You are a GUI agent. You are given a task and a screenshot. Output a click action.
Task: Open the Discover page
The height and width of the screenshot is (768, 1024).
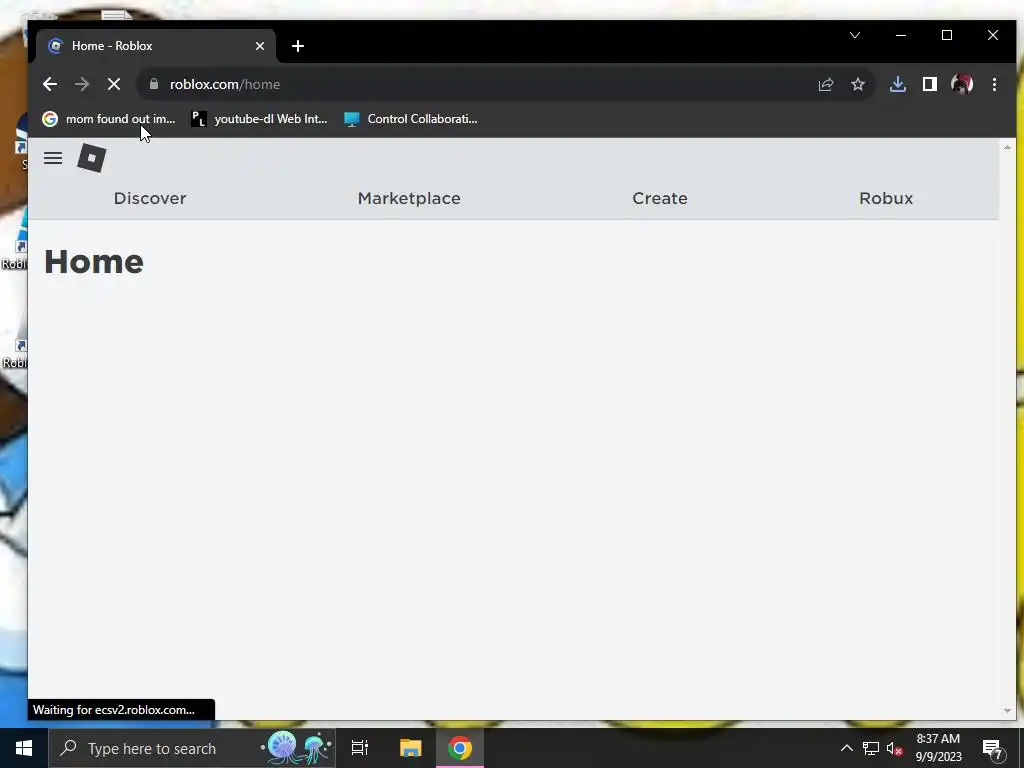click(150, 198)
